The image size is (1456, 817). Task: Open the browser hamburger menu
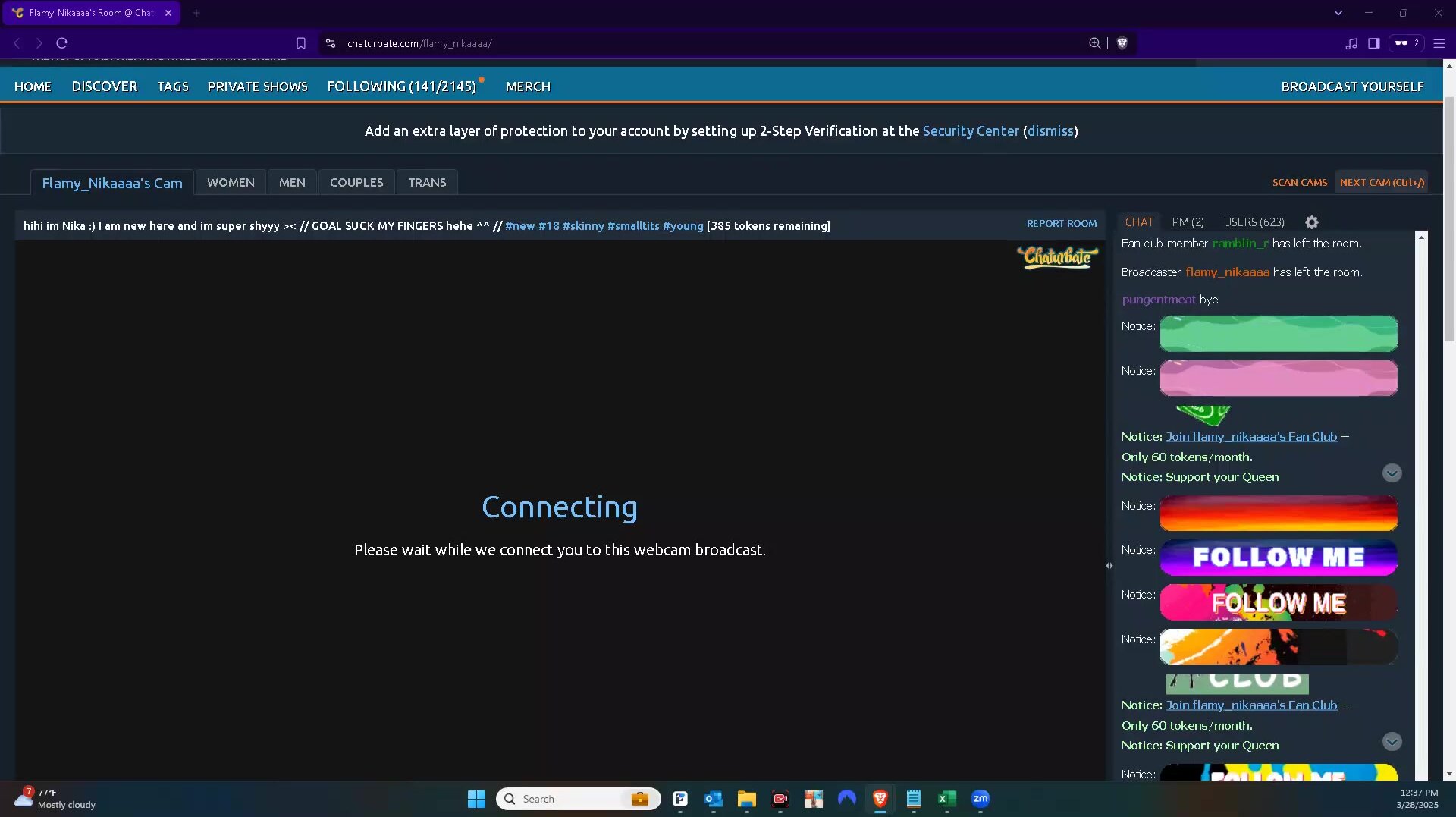(1439, 43)
